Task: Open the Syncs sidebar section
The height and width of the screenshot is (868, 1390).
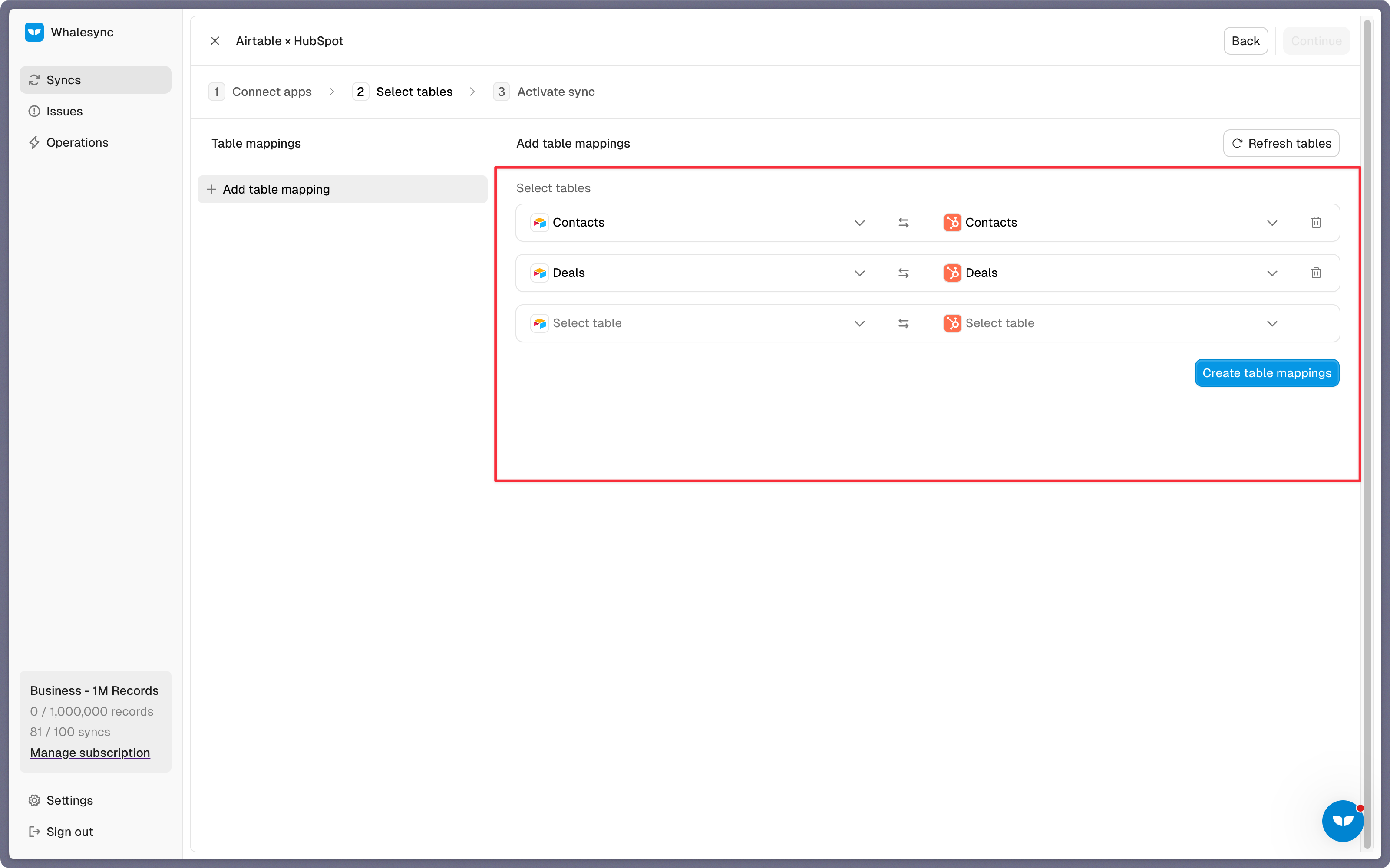Action: pyautogui.click(x=96, y=80)
